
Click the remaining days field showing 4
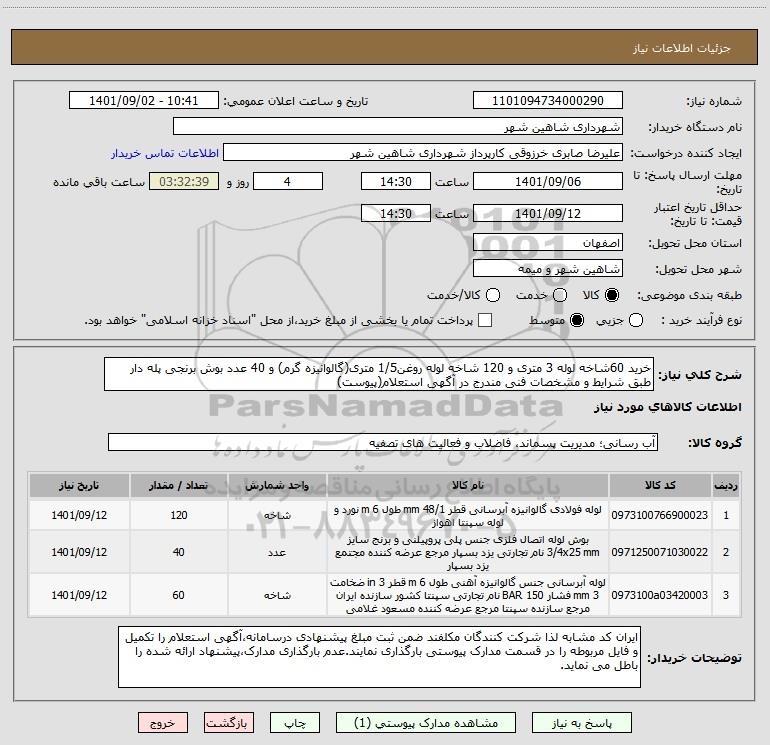(x=287, y=181)
